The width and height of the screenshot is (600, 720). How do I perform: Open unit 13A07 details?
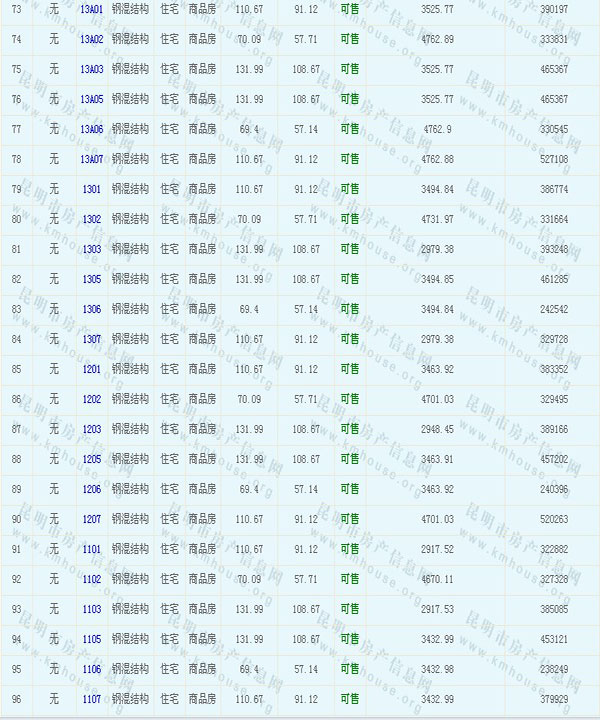pos(91,159)
